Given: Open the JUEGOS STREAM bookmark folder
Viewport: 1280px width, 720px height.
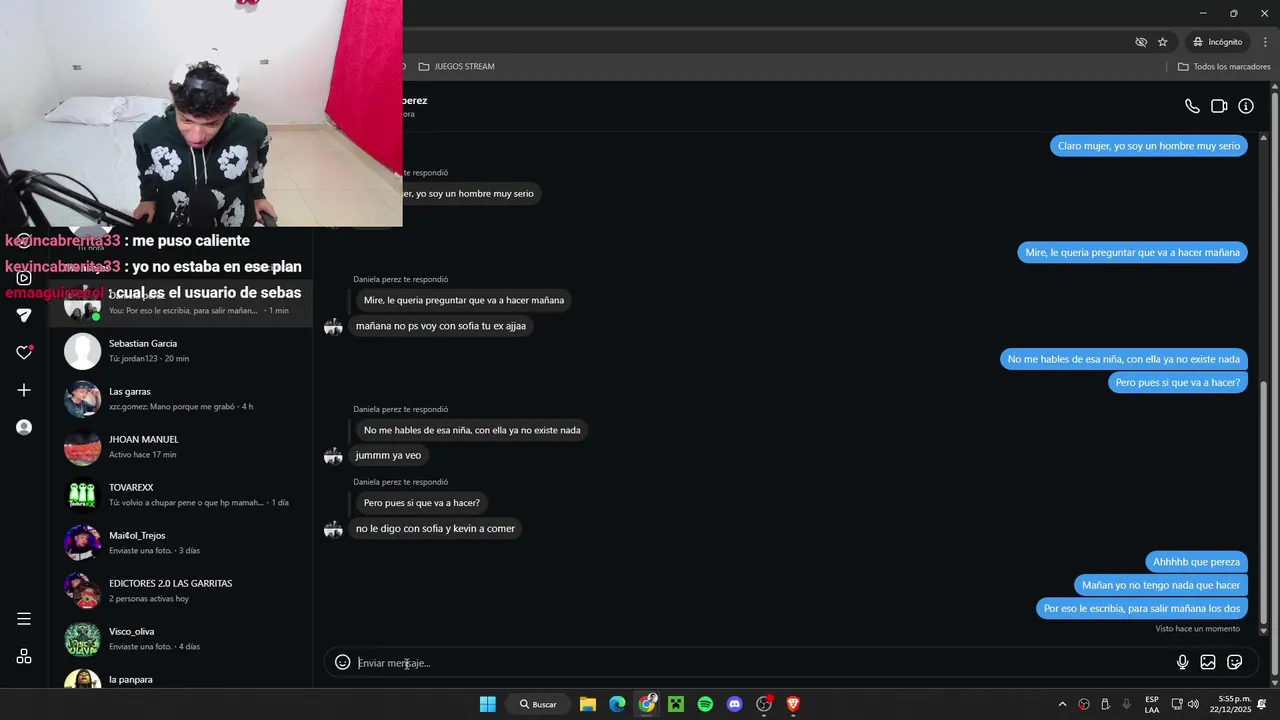Looking at the screenshot, I should click(x=456, y=66).
